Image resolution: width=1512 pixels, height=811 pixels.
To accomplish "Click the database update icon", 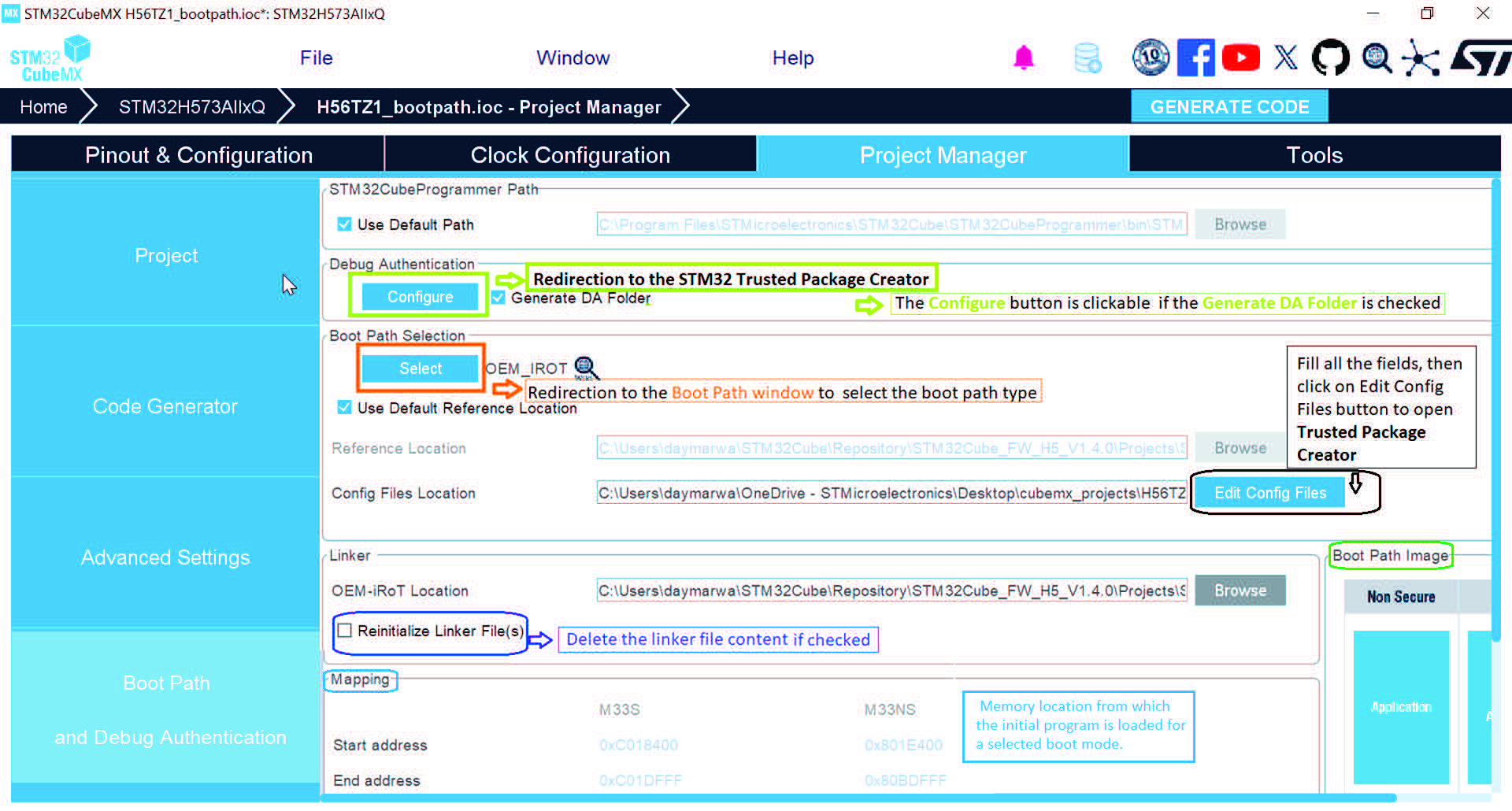I will pos(1088,58).
